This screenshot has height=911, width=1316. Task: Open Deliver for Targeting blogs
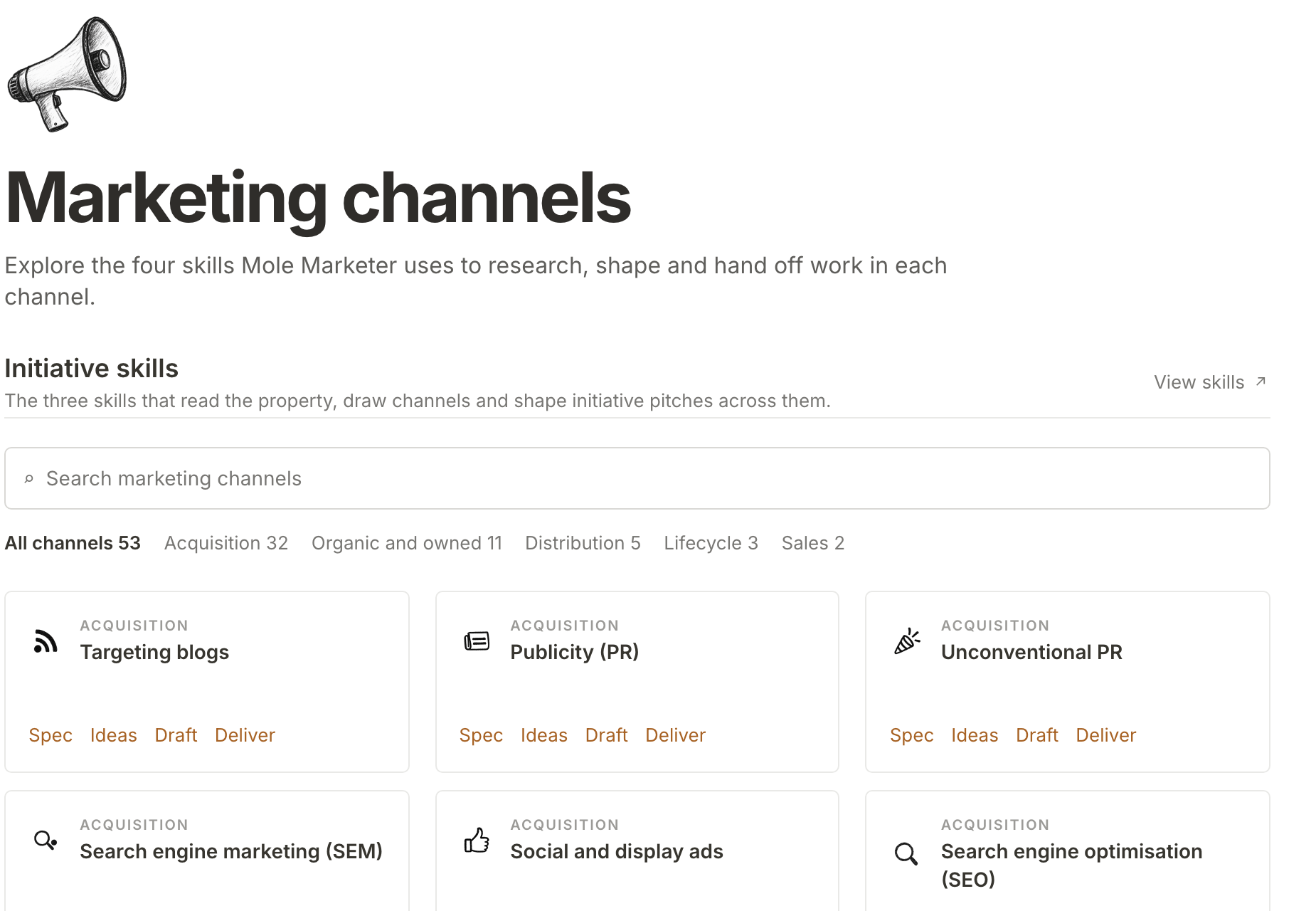tap(245, 735)
